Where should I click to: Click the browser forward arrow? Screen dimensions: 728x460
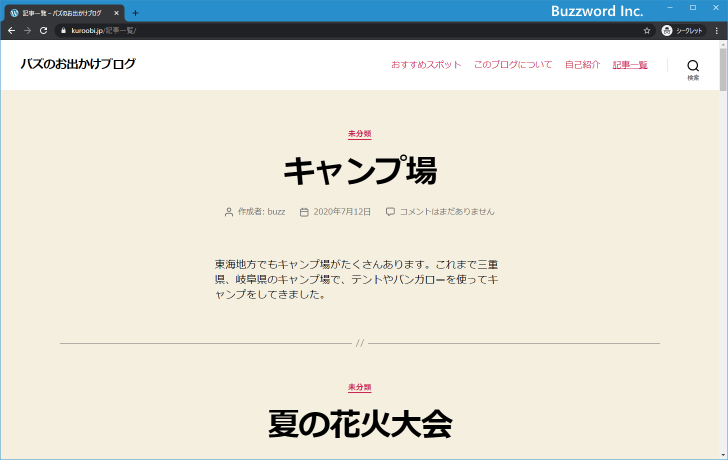click(27, 31)
